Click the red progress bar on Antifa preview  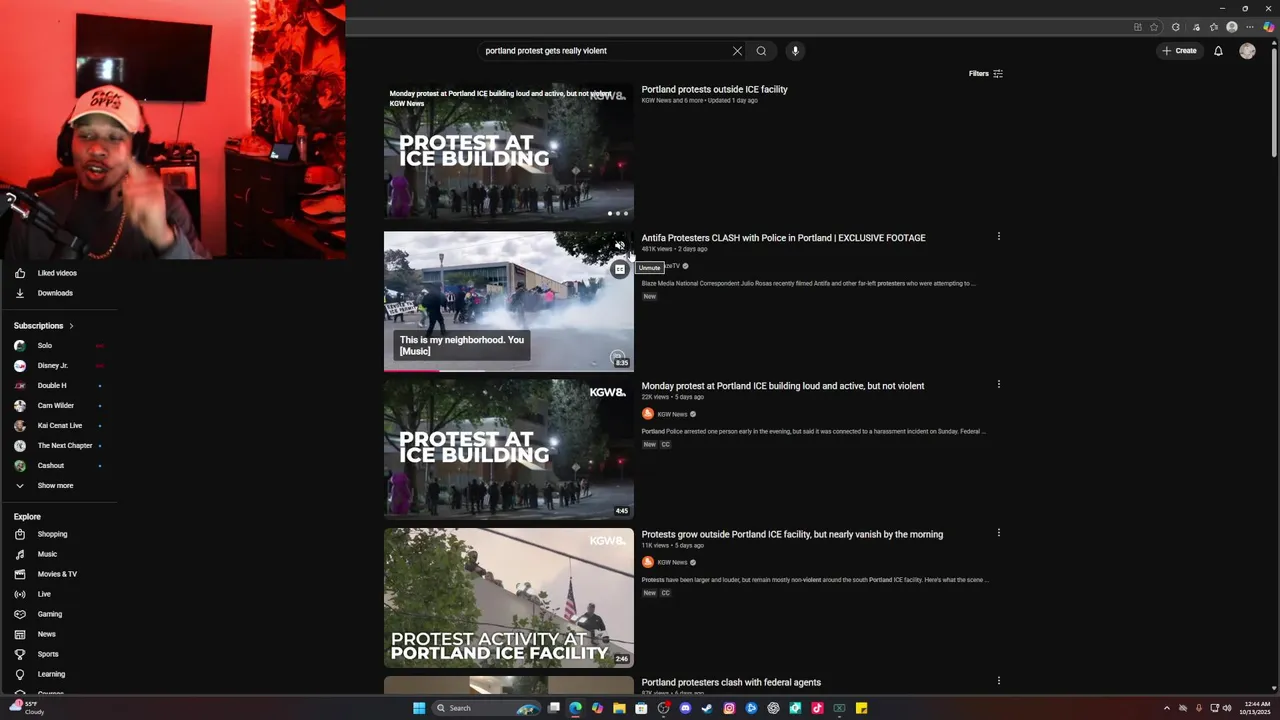point(411,371)
